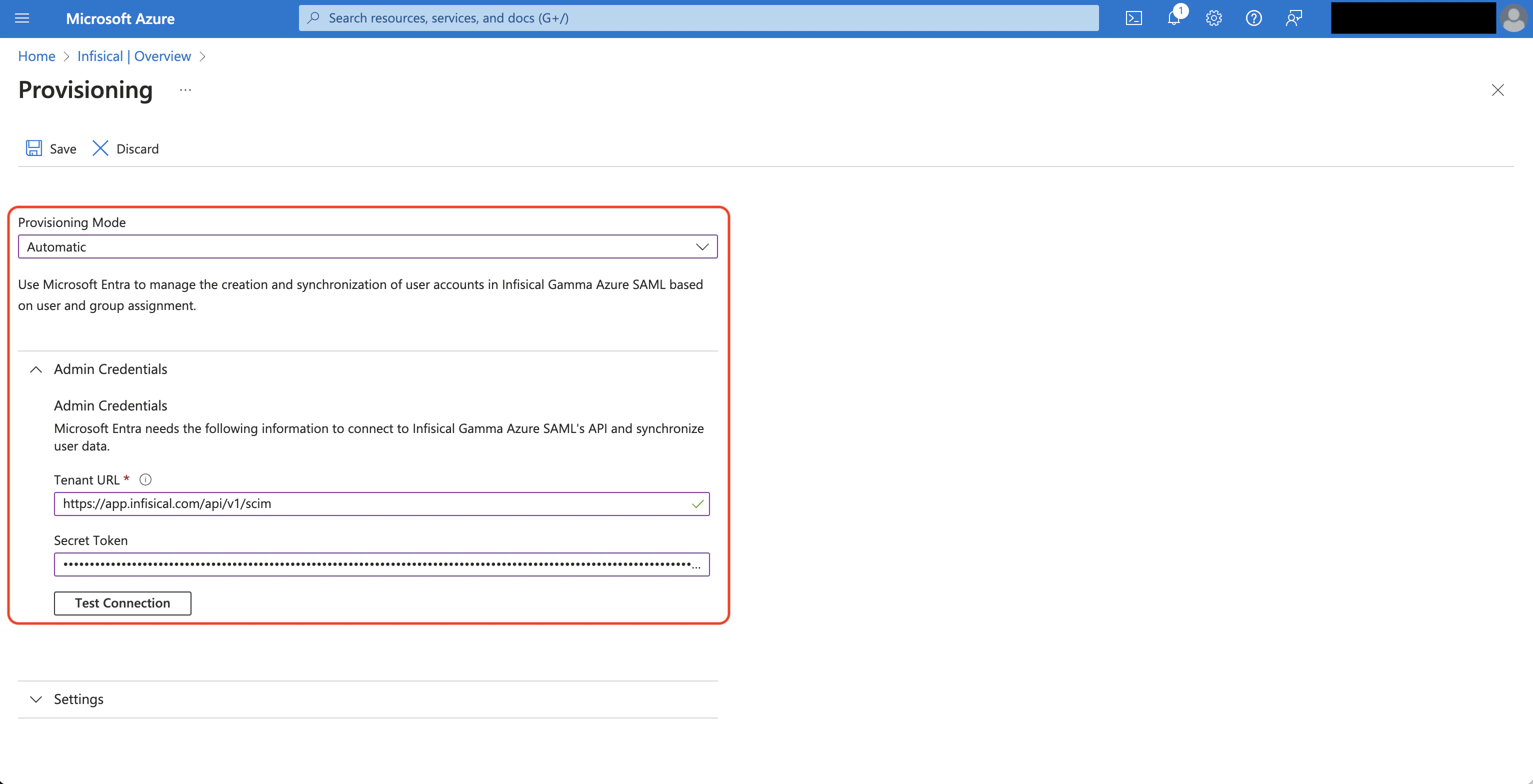1533x784 pixels.
Task: Click the Tenant URL green validation checkmark
Action: 697,504
